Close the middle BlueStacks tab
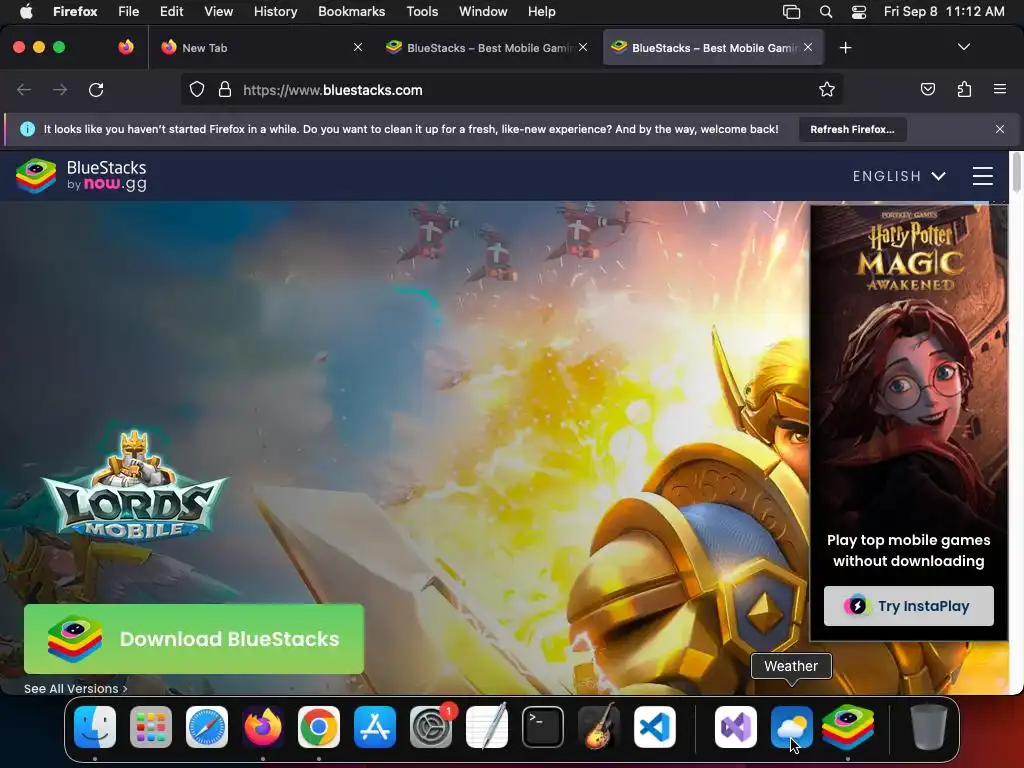 (x=583, y=47)
